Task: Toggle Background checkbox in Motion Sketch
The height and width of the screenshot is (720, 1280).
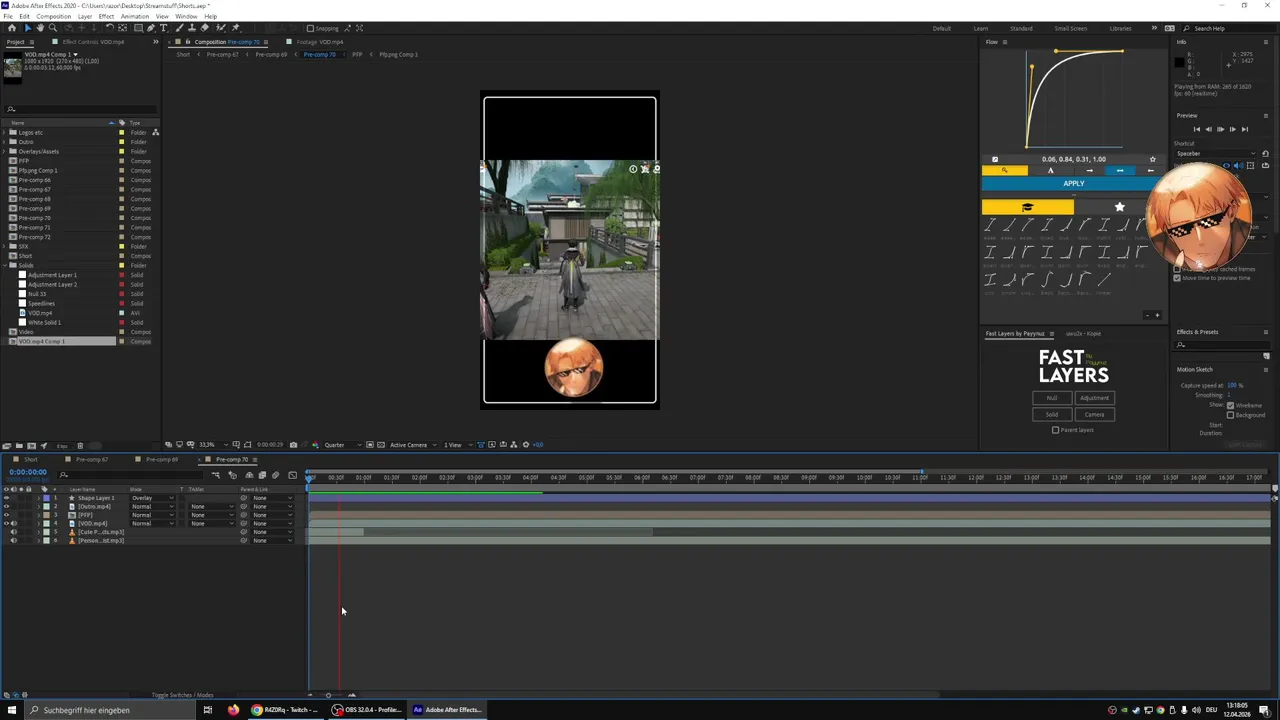Action: point(1230,414)
